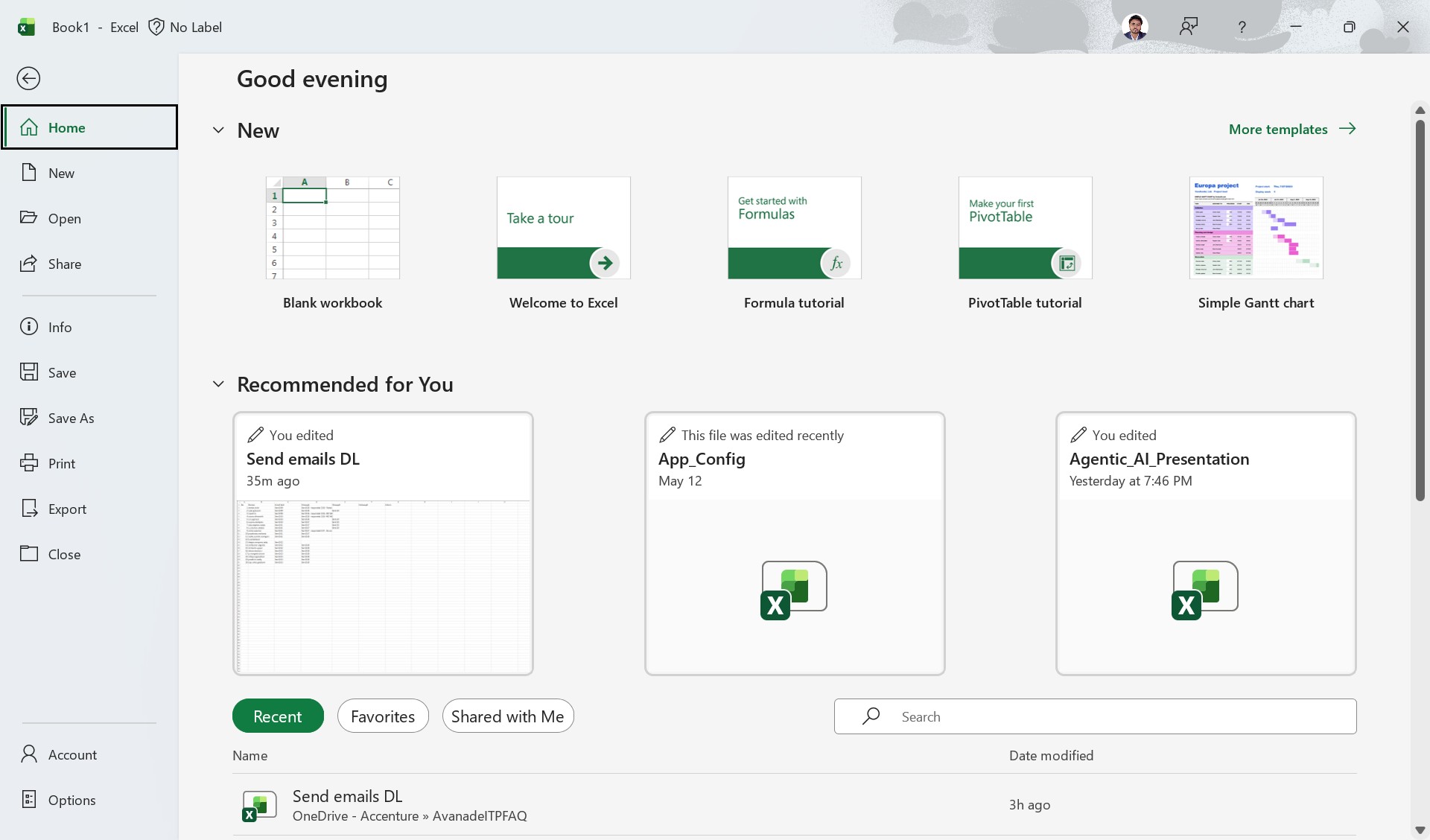Switch to Favorites tab
The image size is (1430, 840).
click(383, 716)
